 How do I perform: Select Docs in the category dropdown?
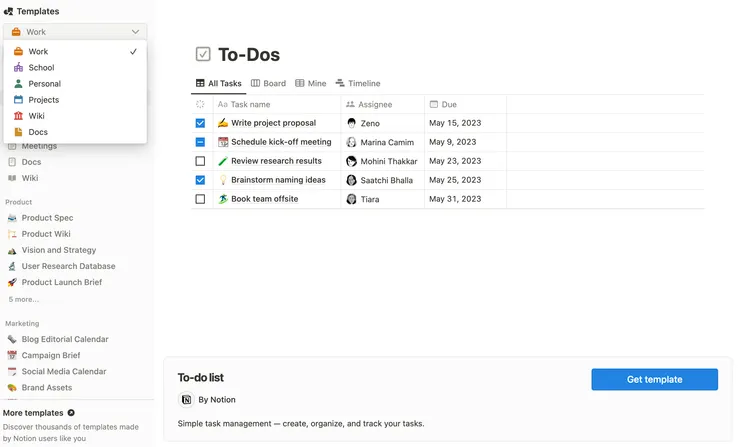pyautogui.click(x=75, y=132)
